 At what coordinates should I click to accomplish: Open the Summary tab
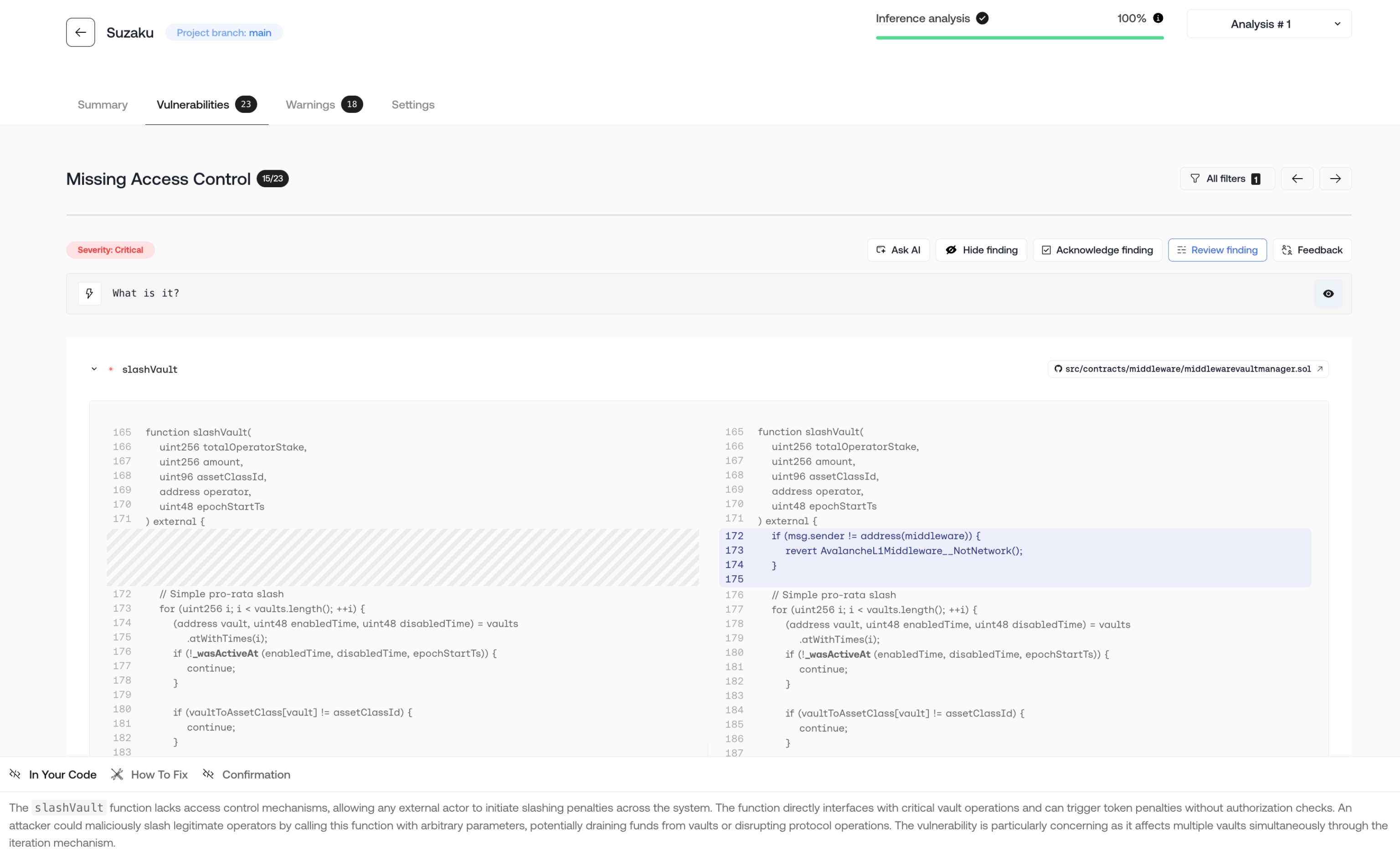point(102,104)
